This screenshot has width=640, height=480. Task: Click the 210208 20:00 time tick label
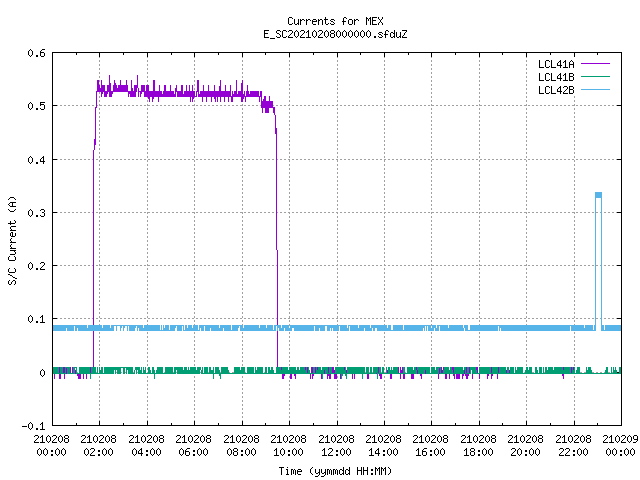click(x=526, y=446)
